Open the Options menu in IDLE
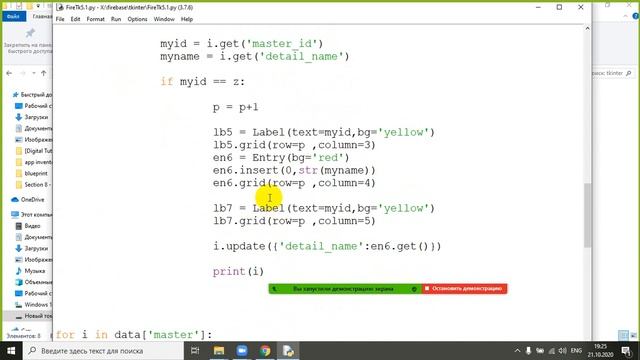Image resolution: width=640 pixels, height=360 pixels. tap(137, 19)
